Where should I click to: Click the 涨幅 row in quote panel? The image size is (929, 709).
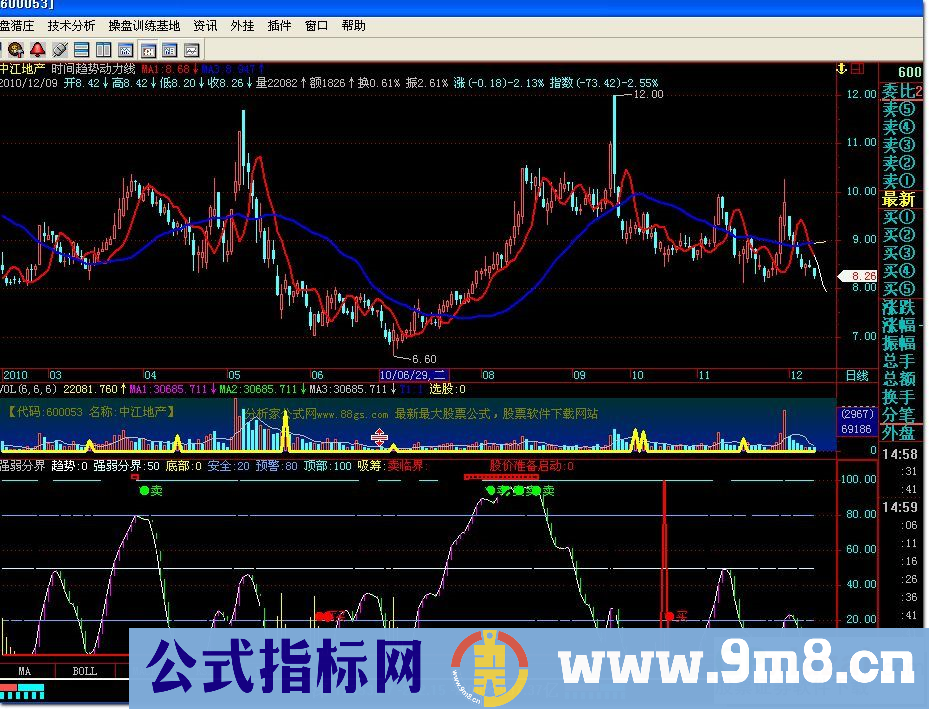point(899,325)
